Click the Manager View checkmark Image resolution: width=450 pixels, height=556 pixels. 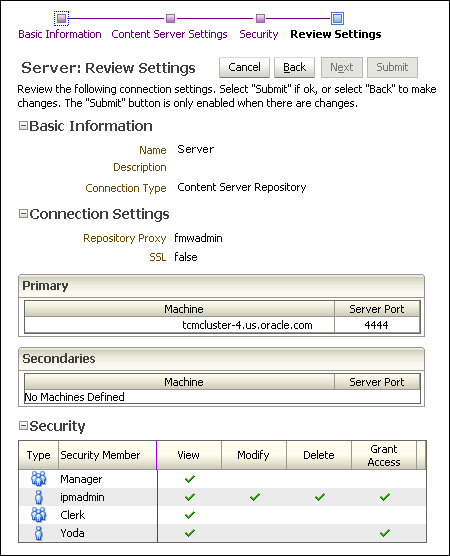point(190,479)
